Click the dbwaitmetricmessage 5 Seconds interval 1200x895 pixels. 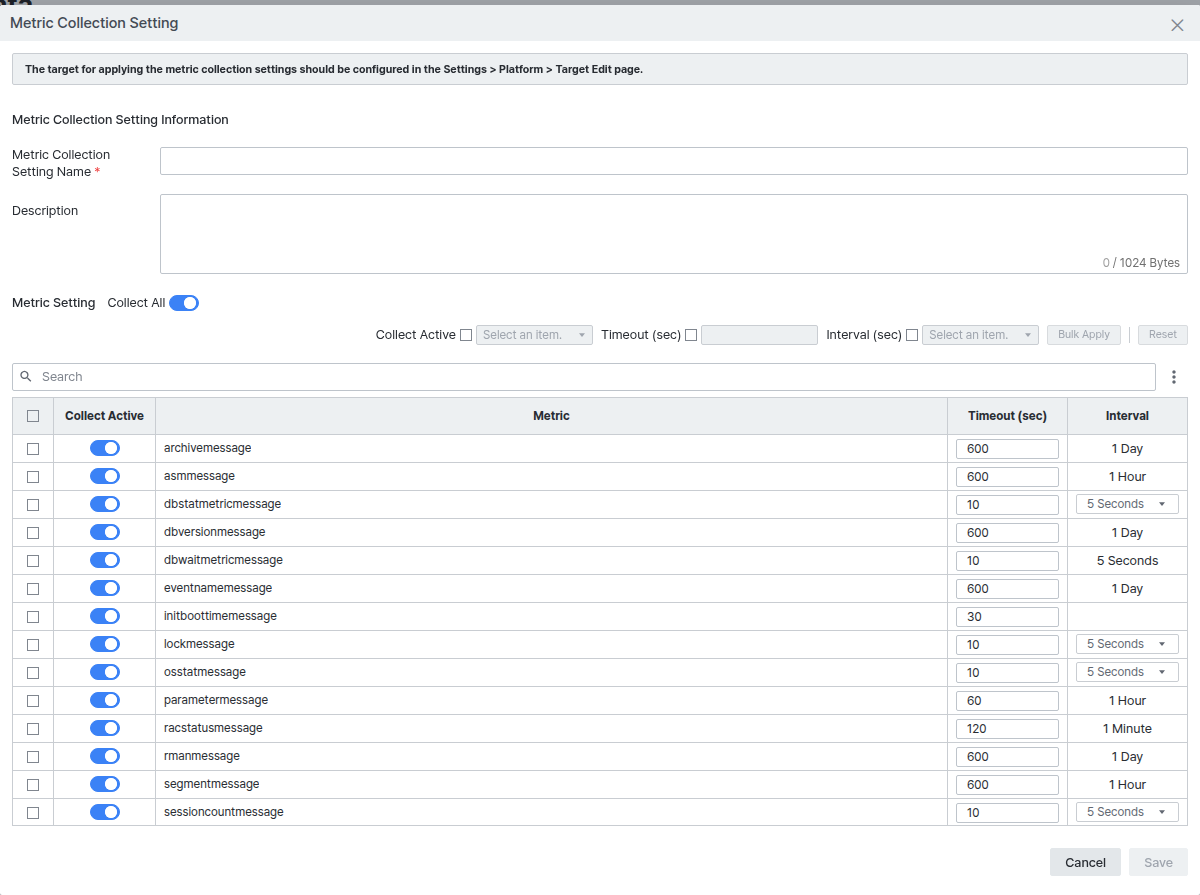(1127, 561)
